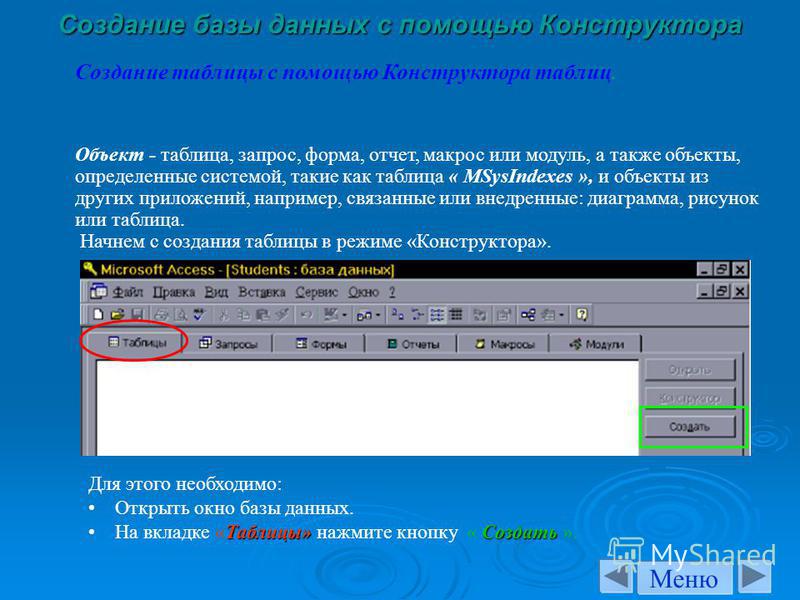This screenshot has height=600, width=800.
Task: Click the disabled Открыть button
Action: point(690,369)
